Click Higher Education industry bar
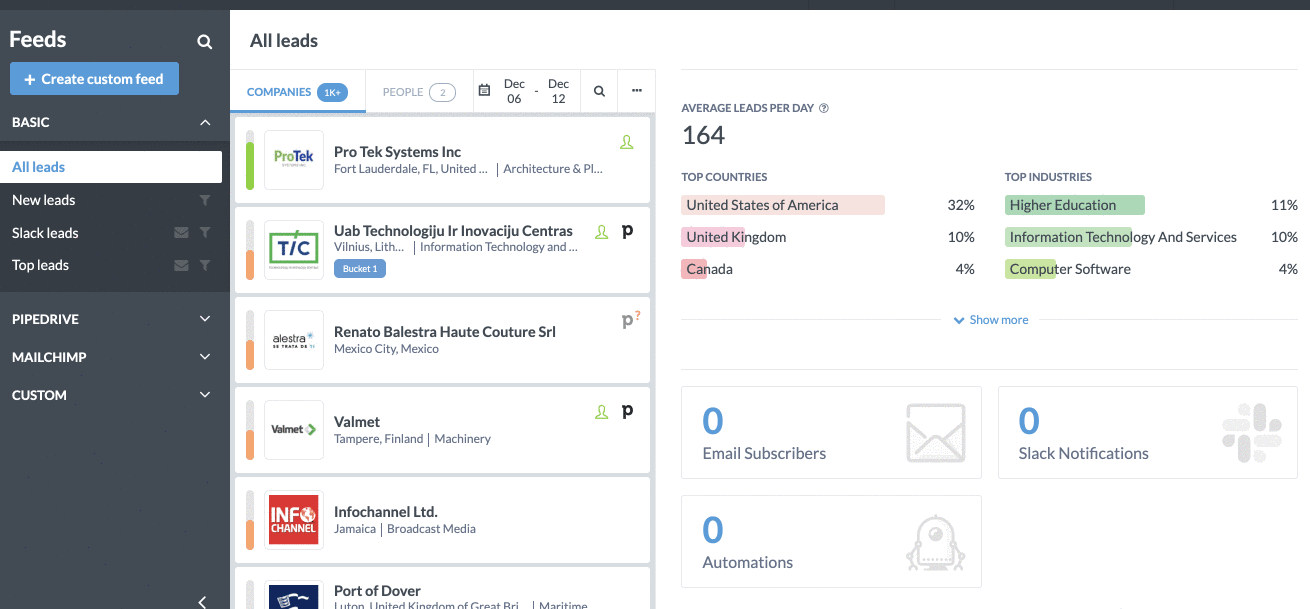 pos(1075,205)
